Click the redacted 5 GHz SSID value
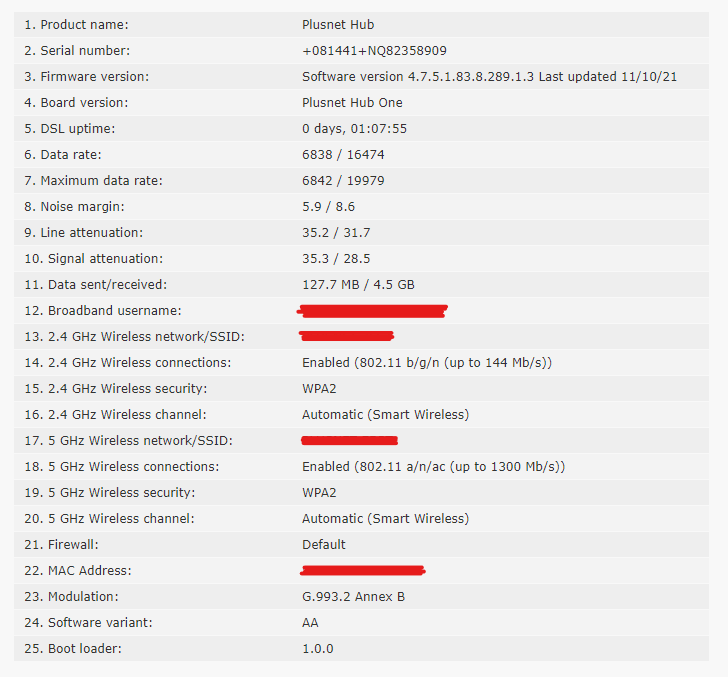Image resolution: width=728 pixels, height=677 pixels. coord(349,440)
